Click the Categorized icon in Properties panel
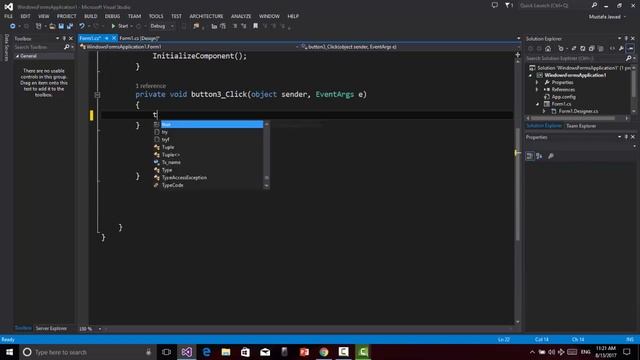 pyautogui.click(x=529, y=156)
